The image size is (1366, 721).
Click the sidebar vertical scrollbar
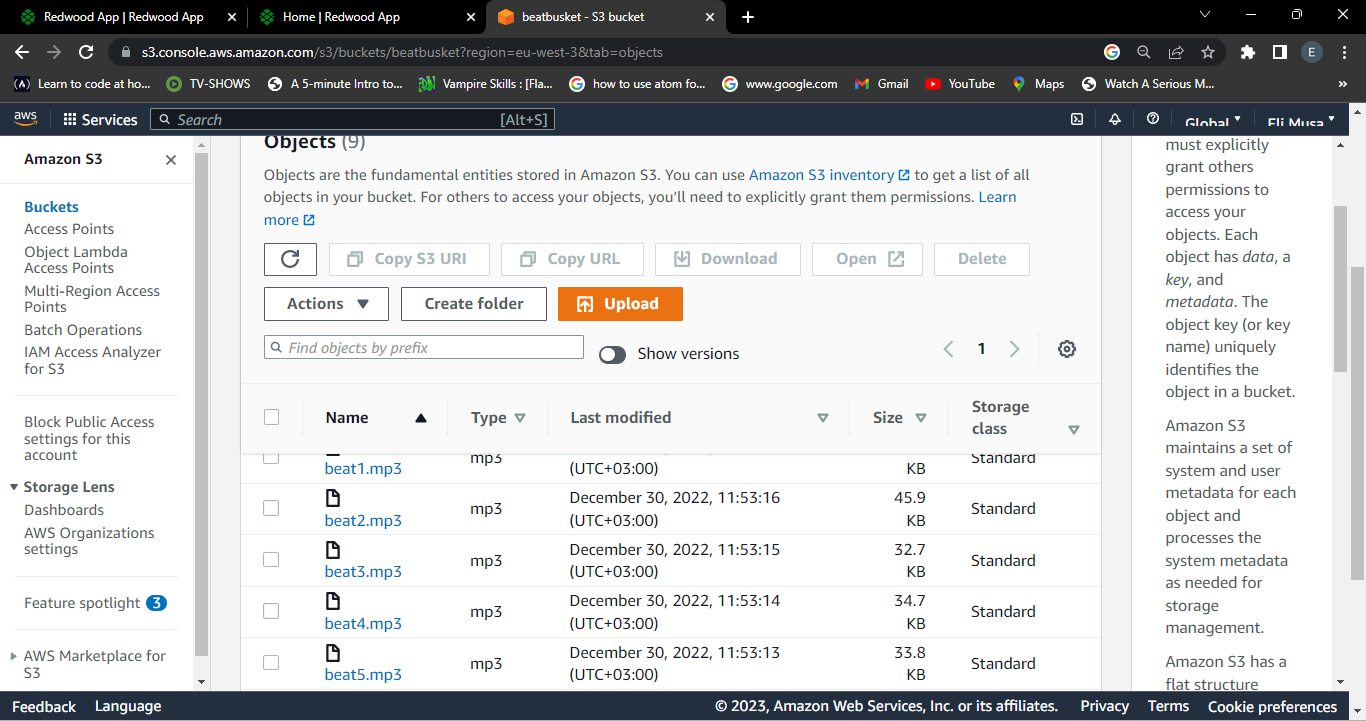[x=201, y=405]
